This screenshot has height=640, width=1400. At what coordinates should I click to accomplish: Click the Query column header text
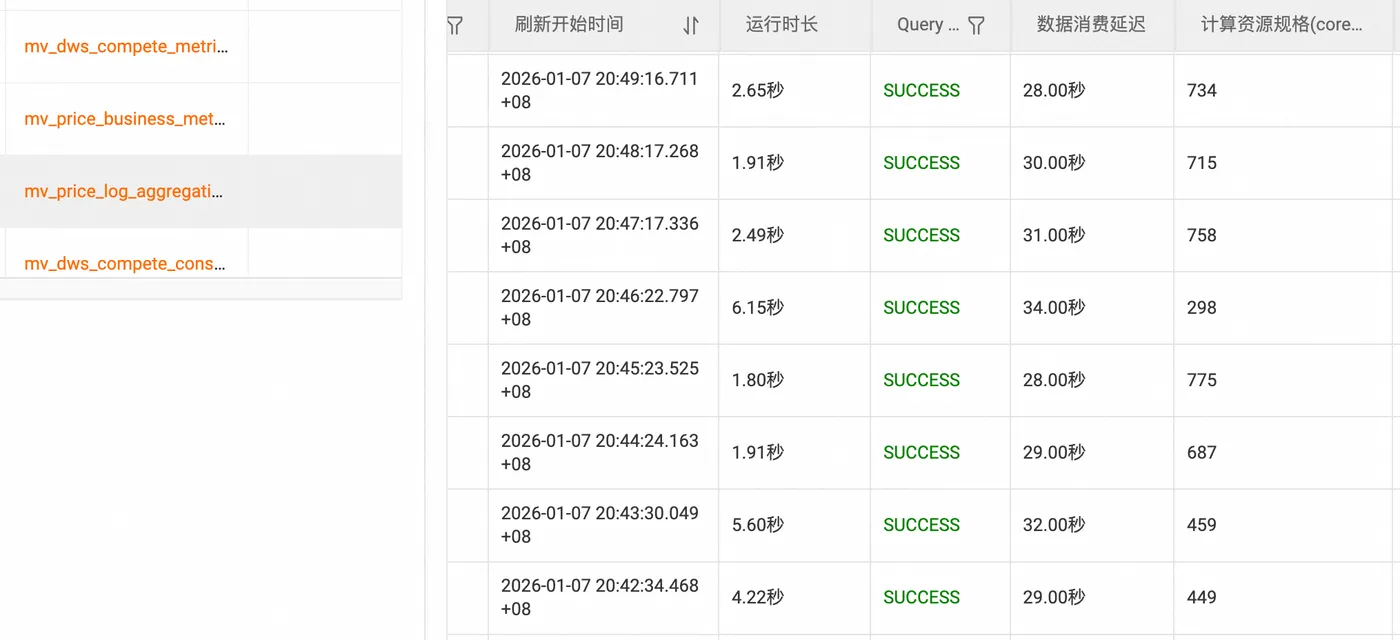(920, 25)
